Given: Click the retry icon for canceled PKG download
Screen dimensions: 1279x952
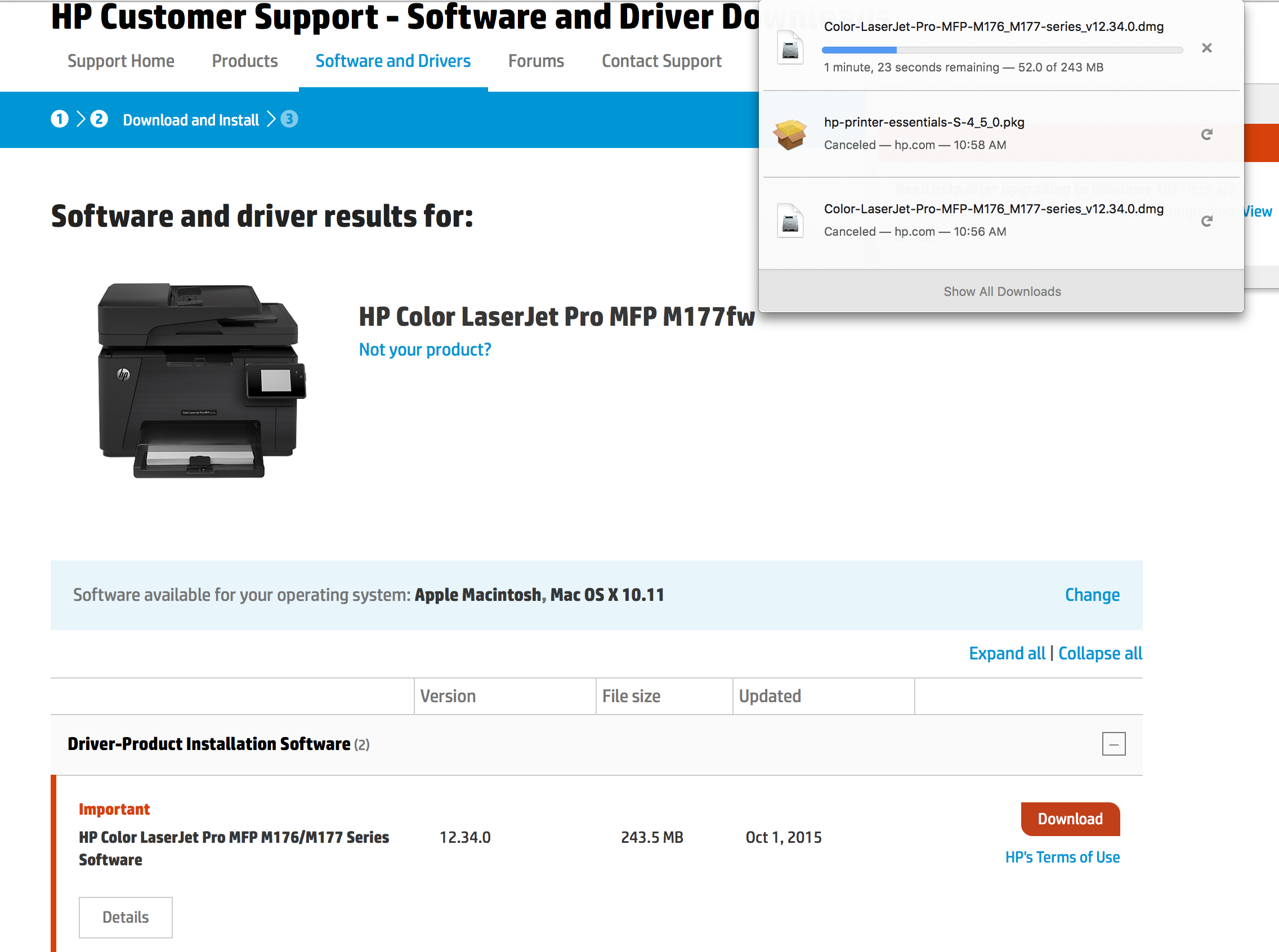Looking at the screenshot, I should pos(1207,134).
